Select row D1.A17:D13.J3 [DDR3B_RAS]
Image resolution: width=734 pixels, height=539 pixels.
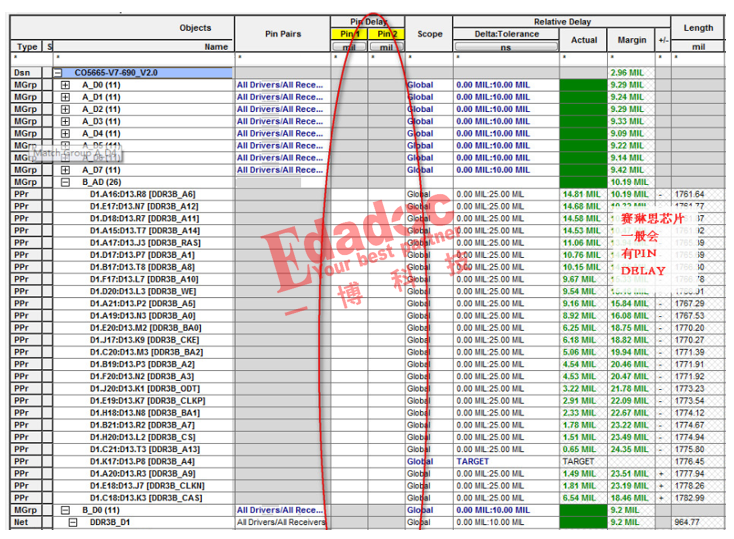click(145, 243)
